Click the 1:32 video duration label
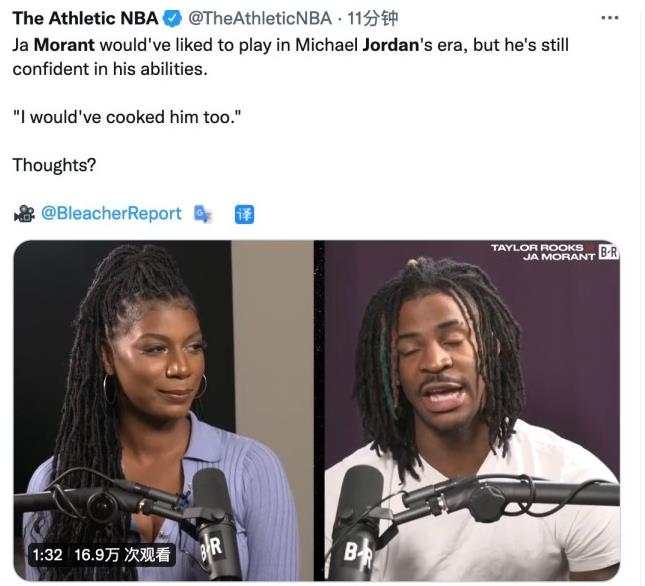The height and width of the screenshot is (586, 645). tap(47, 555)
